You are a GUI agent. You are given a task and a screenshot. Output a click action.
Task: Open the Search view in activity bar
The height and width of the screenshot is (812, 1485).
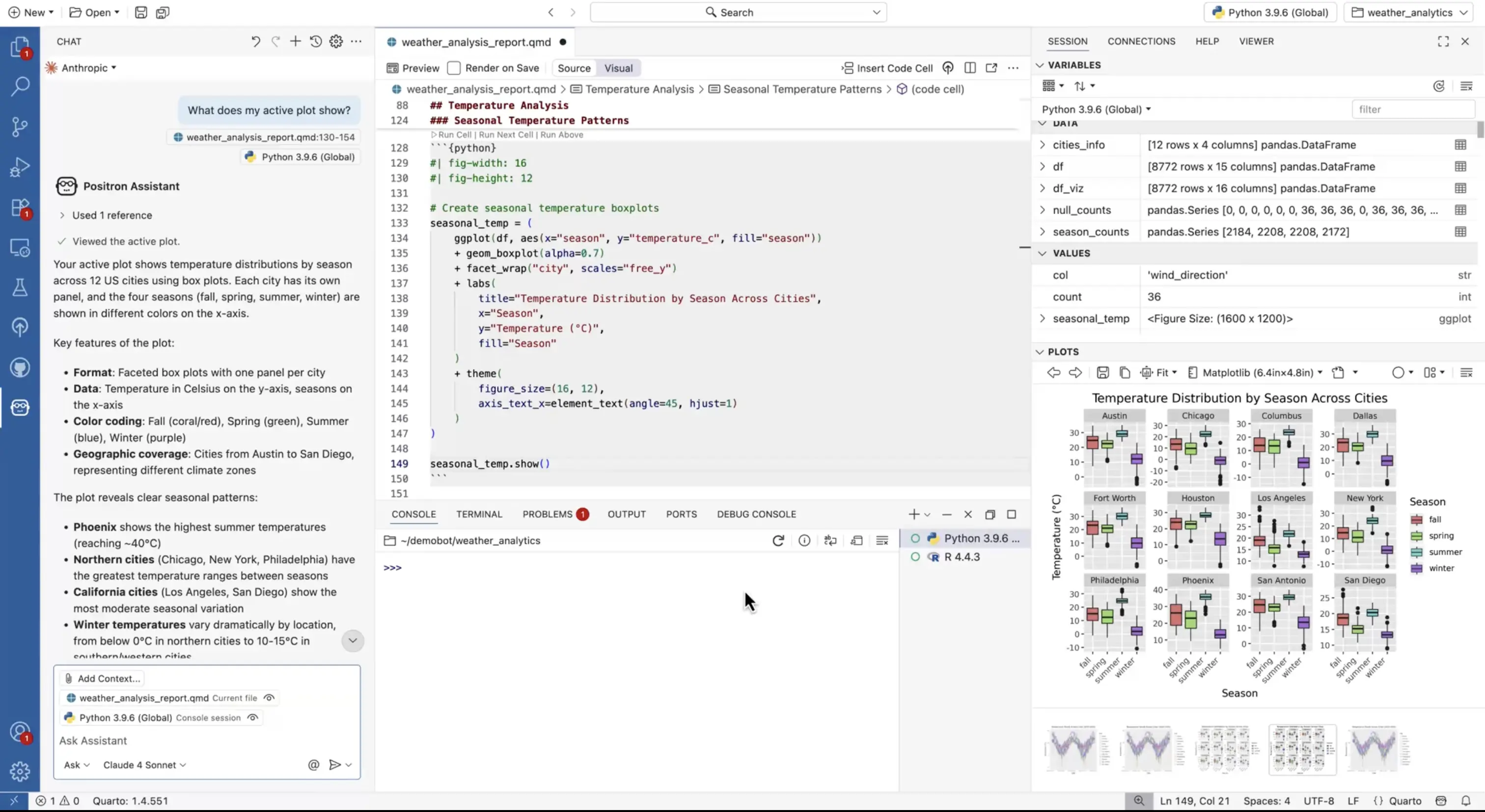(x=20, y=86)
